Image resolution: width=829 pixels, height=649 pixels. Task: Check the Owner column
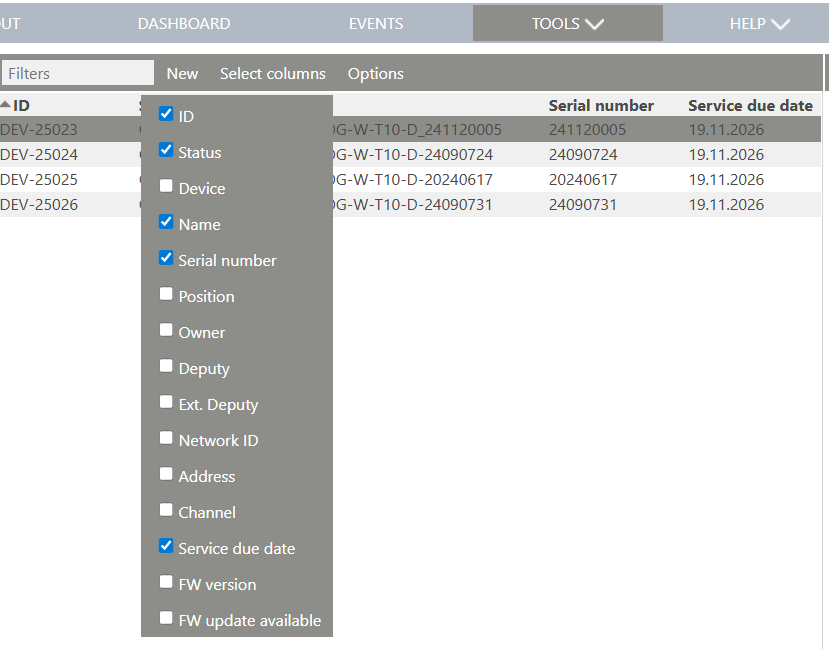tap(166, 329)
